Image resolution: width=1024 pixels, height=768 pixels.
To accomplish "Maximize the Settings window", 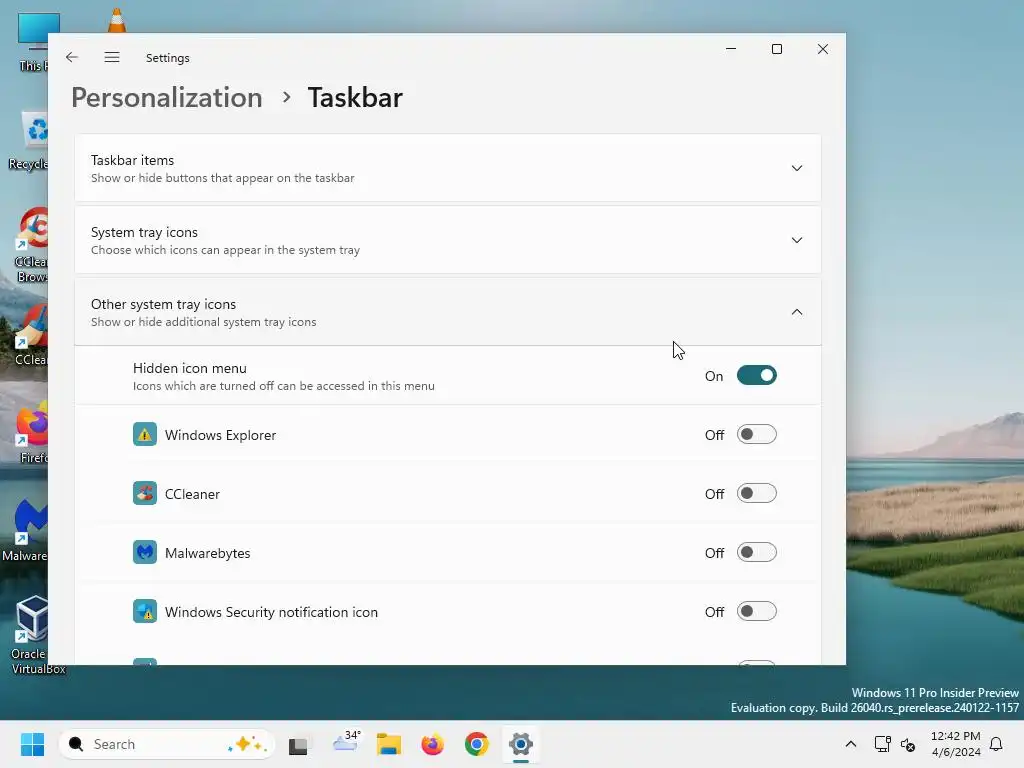I will pos(776,49).
